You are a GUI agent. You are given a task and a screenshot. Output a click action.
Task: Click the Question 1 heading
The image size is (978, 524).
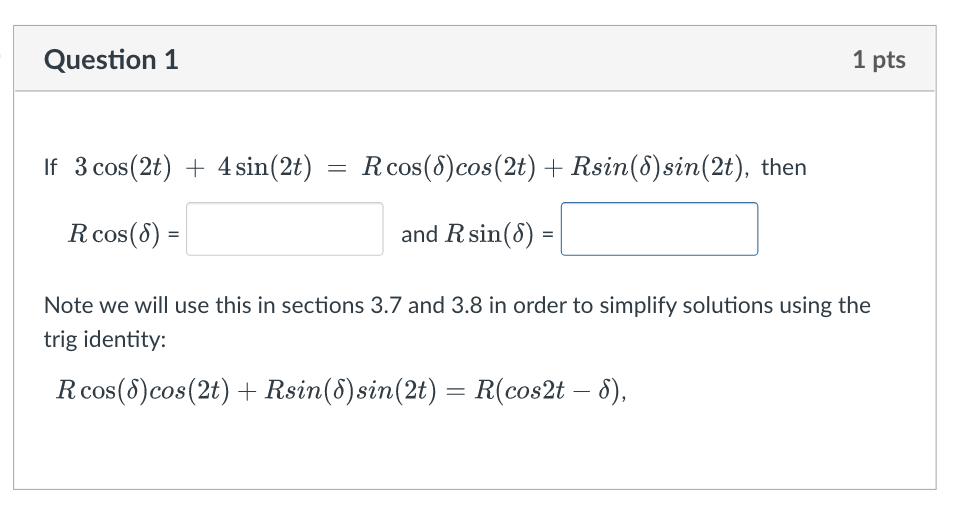pyautogui.click(x=111, y=60)
